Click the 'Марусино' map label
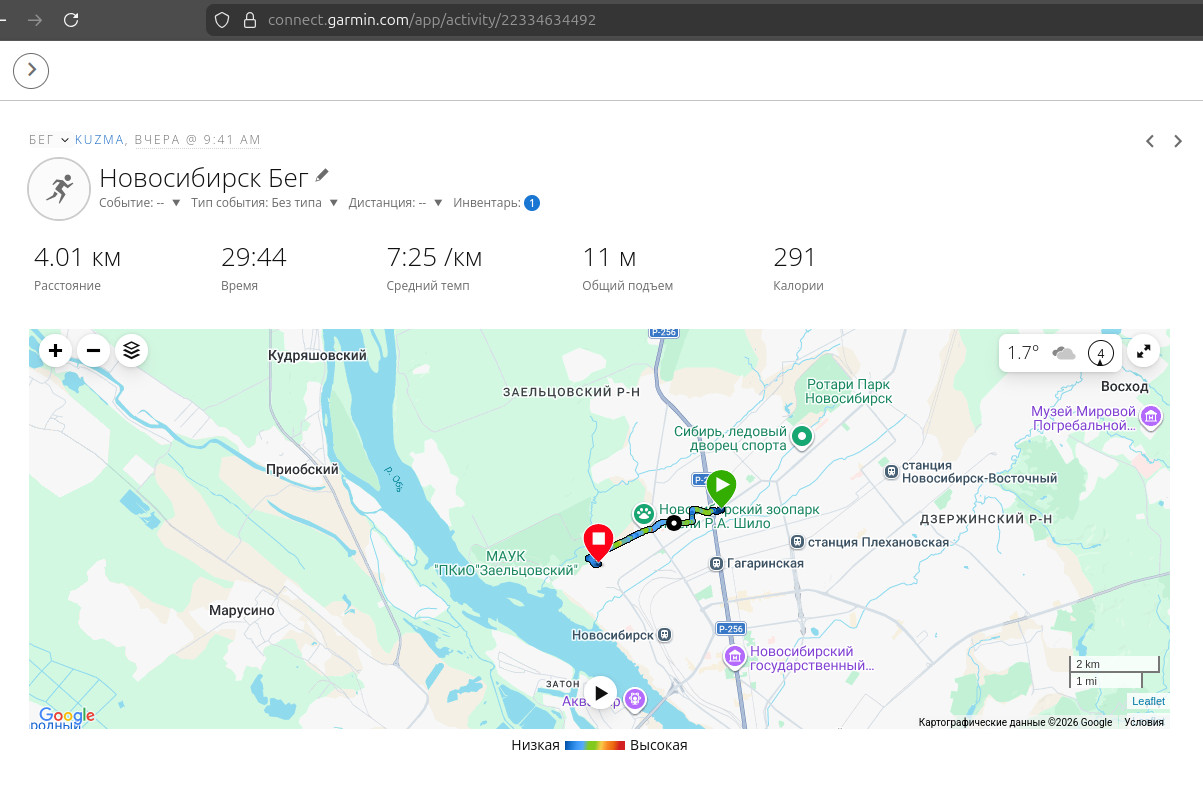Screen dimensions: 1203x794 point(242,610)
